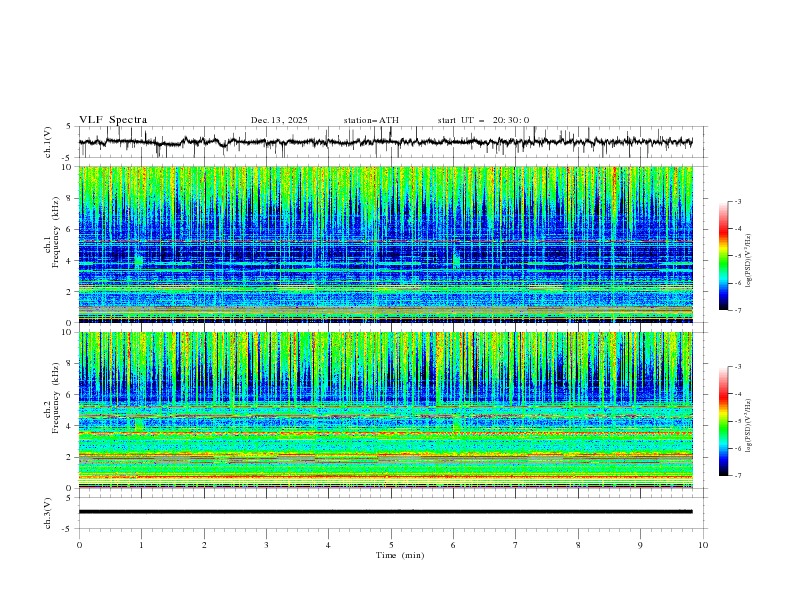Viewport: 792px width, 612px height.
Task: Select the date "Dec. 13, 2025" in header
Action: 279,120
